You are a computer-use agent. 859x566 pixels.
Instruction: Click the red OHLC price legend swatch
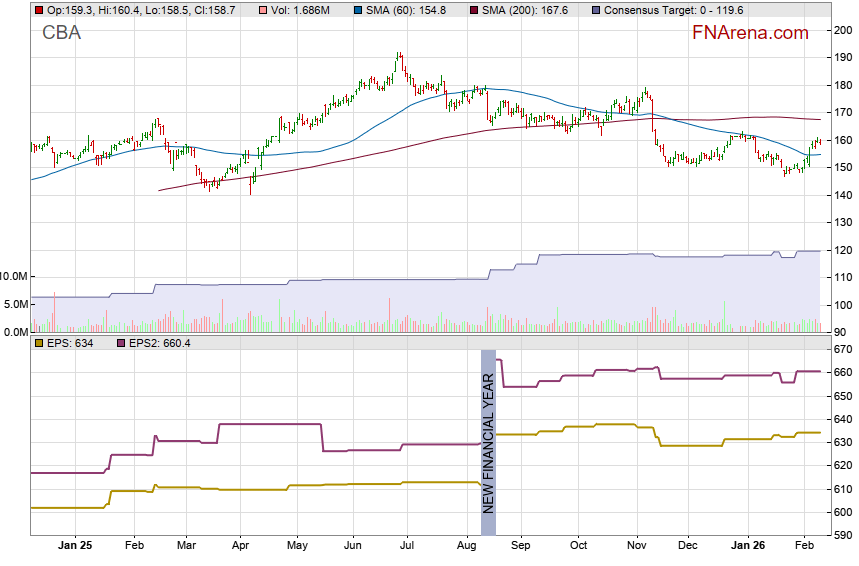point(38,9)
